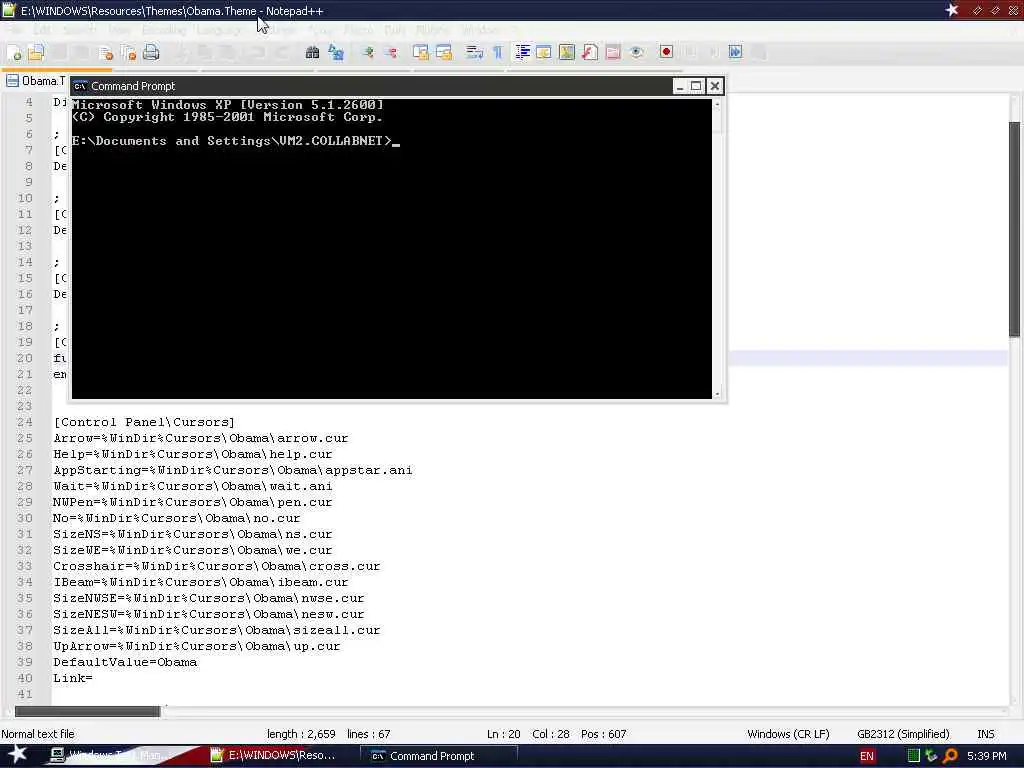Image resolution: width=1024 pixels, height=768 pixels.
Task: Open the User Defined Language icon
Action: click(544, 53)
